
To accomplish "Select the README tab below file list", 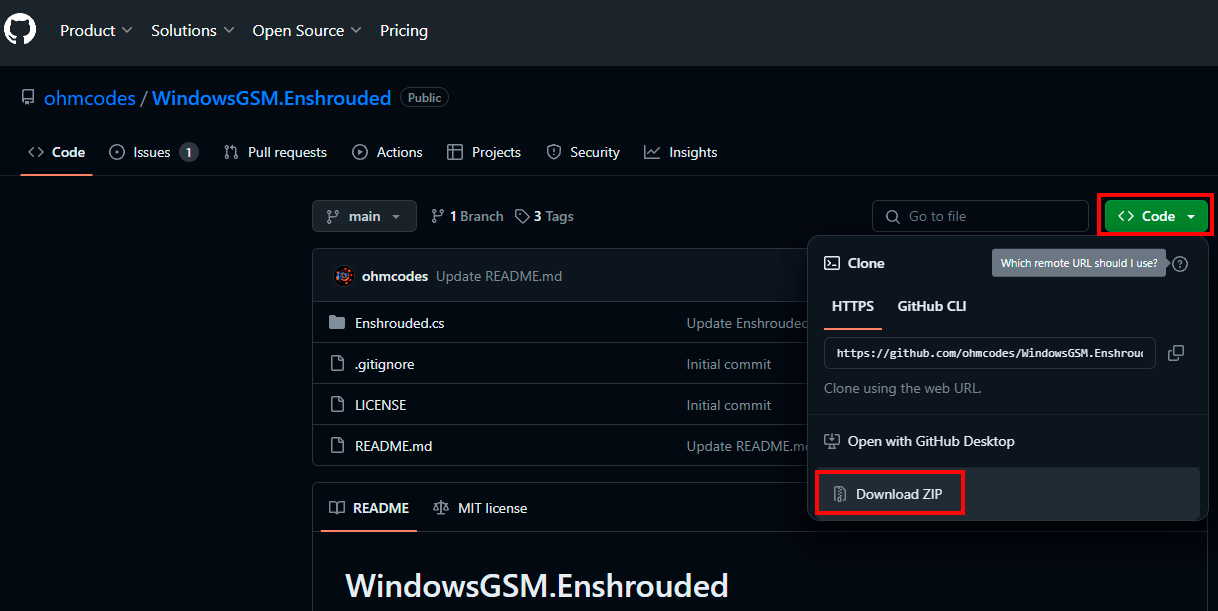I will pyautogui.click(x=370, y=508).
